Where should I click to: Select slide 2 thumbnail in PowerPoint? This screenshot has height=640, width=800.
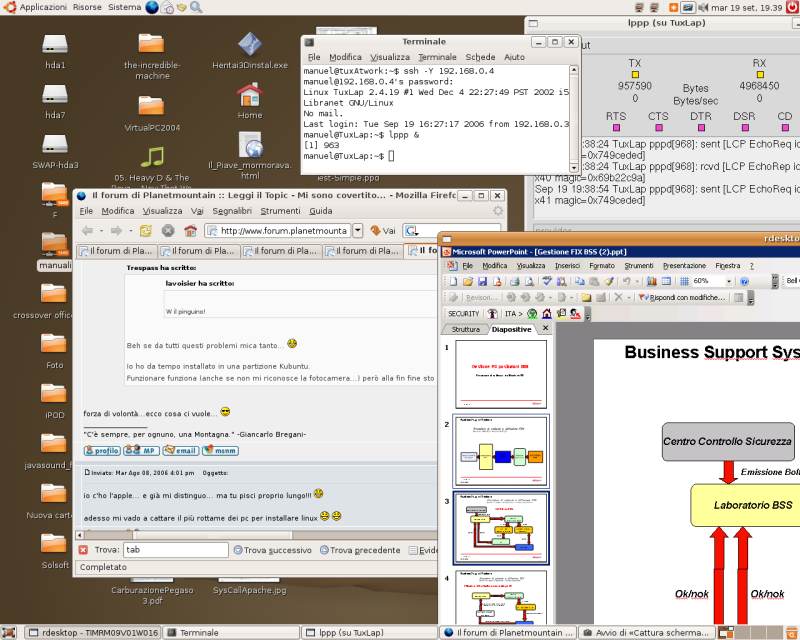[x=501, y=451]
